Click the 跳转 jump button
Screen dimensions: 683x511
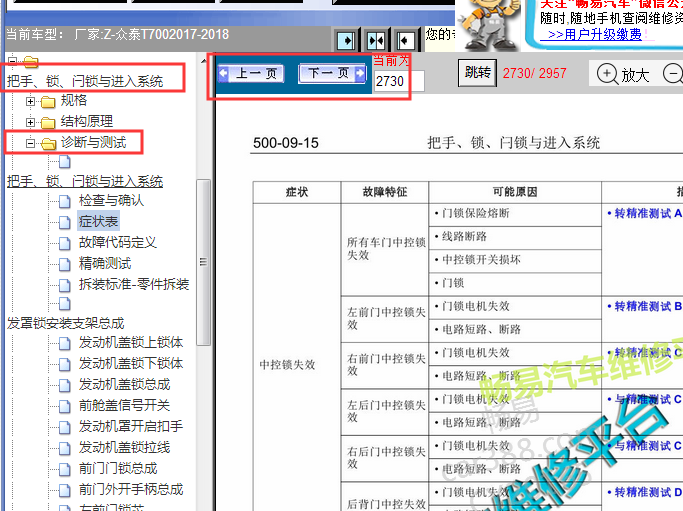coord(477,72)
